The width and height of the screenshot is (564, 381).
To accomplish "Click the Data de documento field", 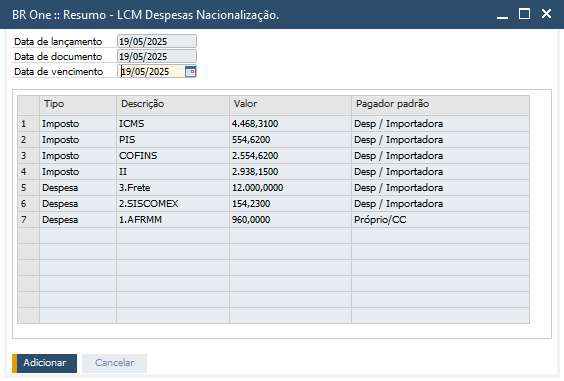I will coord(157,56).
